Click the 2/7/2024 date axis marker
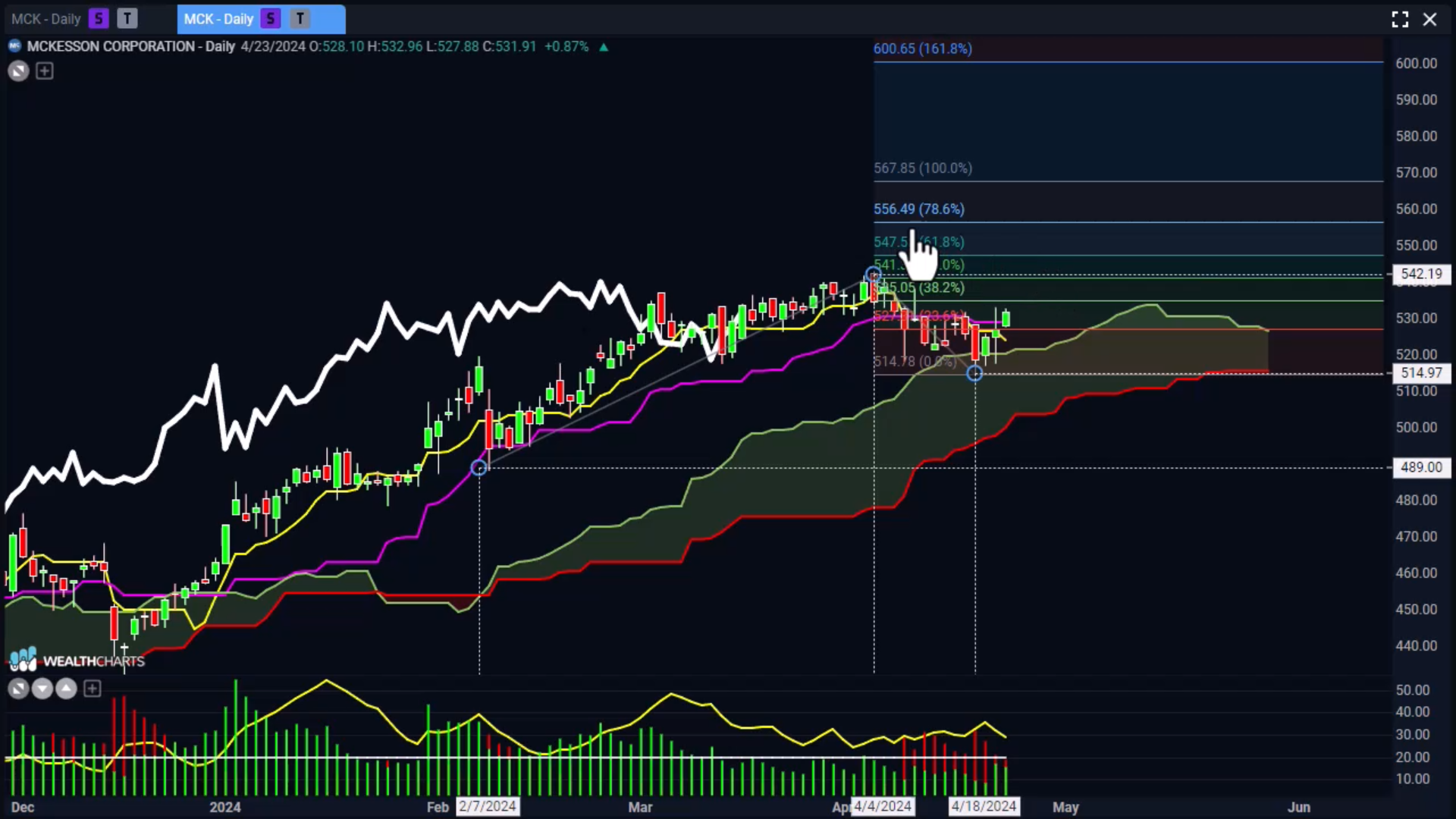 tap(488, 806)
